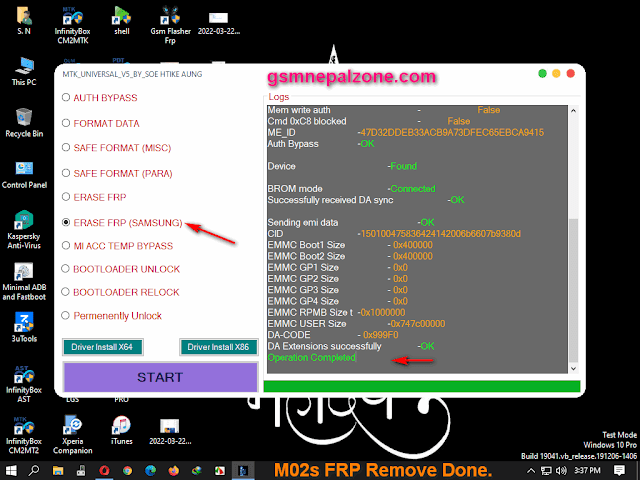Screen dimensions: 640x480
Task: Open the Windows Start menu
Action: click(11, 471)
